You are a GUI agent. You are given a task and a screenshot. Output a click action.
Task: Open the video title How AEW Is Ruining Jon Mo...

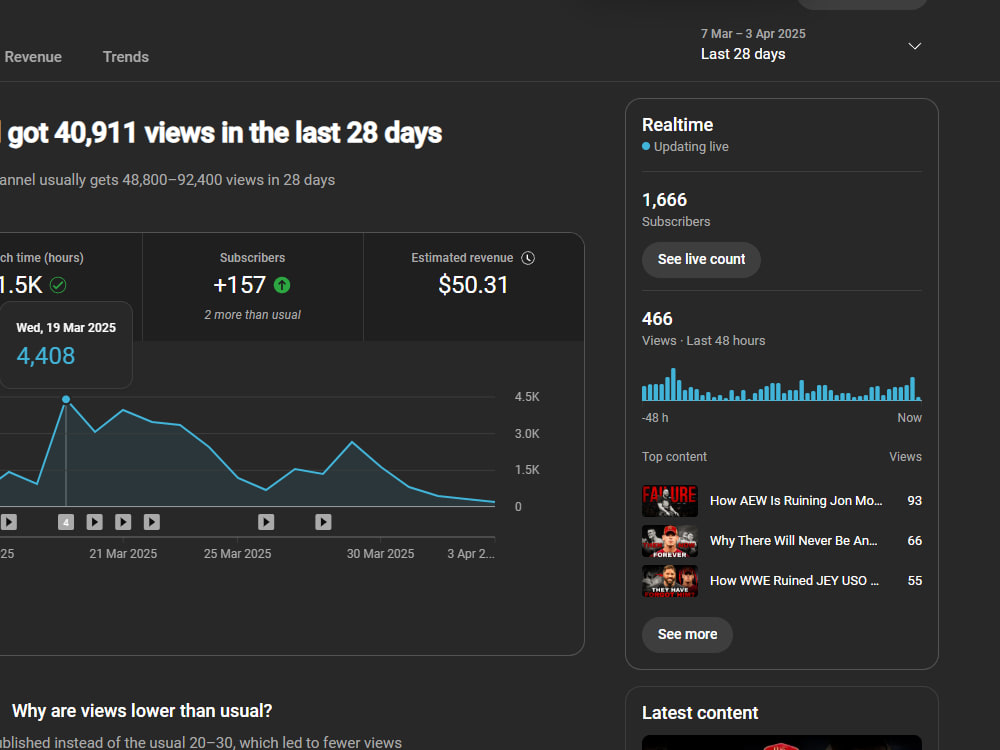[796, 501]
